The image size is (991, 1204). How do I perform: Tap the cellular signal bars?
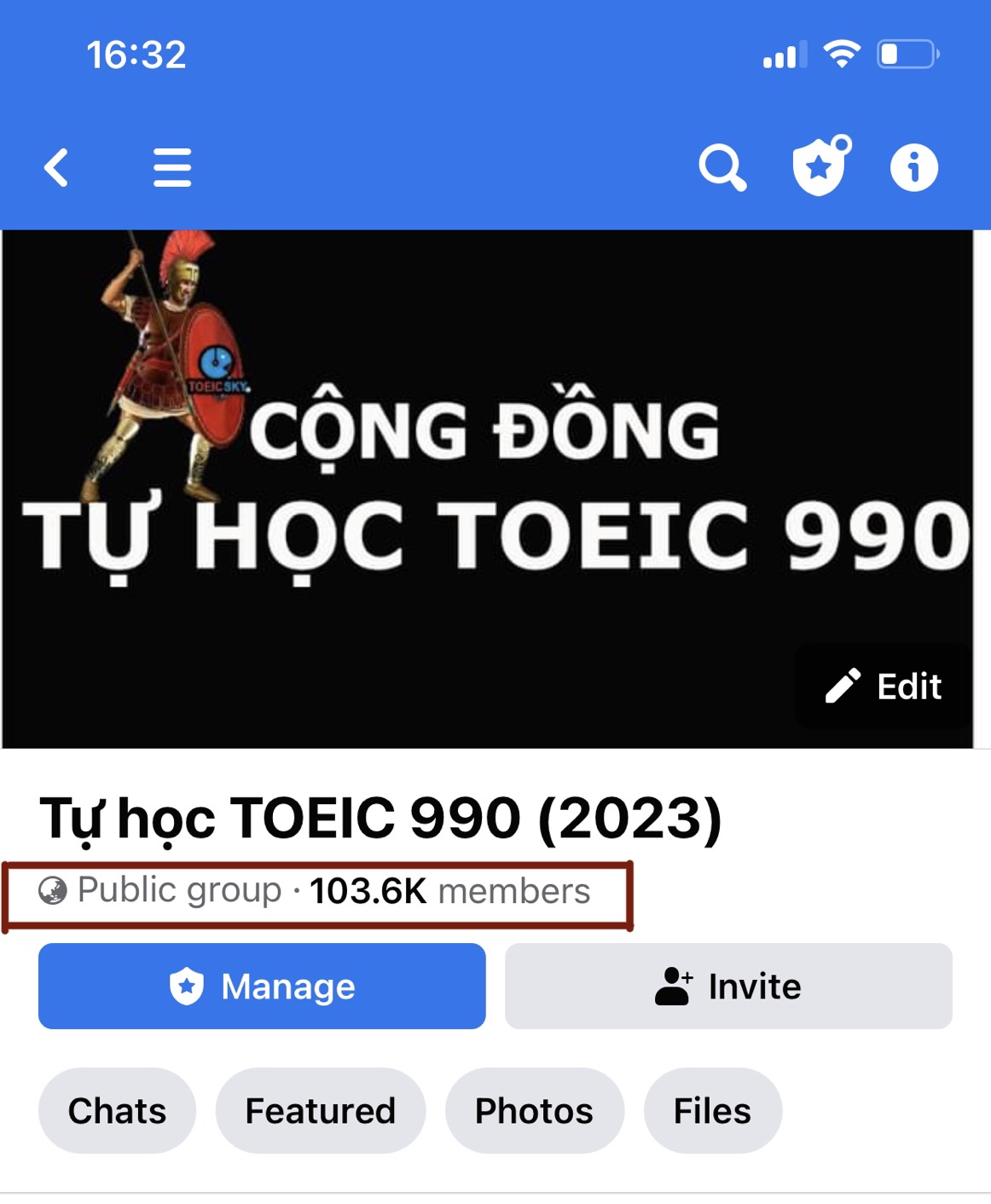coord(785,55)
